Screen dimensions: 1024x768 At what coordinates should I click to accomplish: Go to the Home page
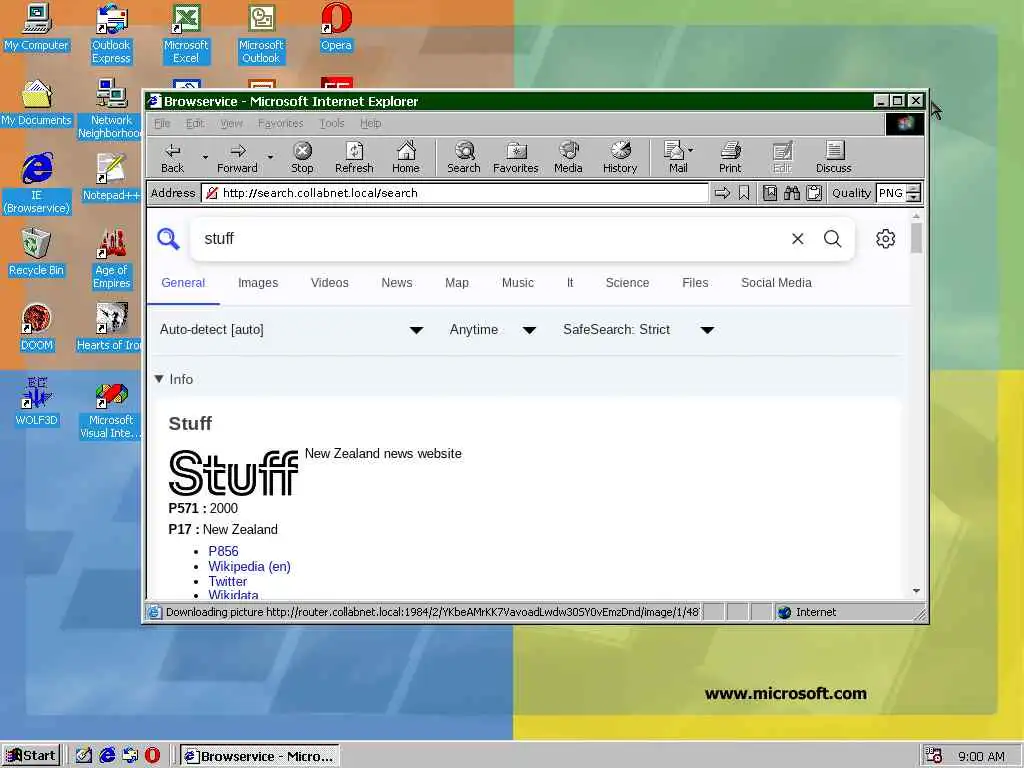click(406, 158)
